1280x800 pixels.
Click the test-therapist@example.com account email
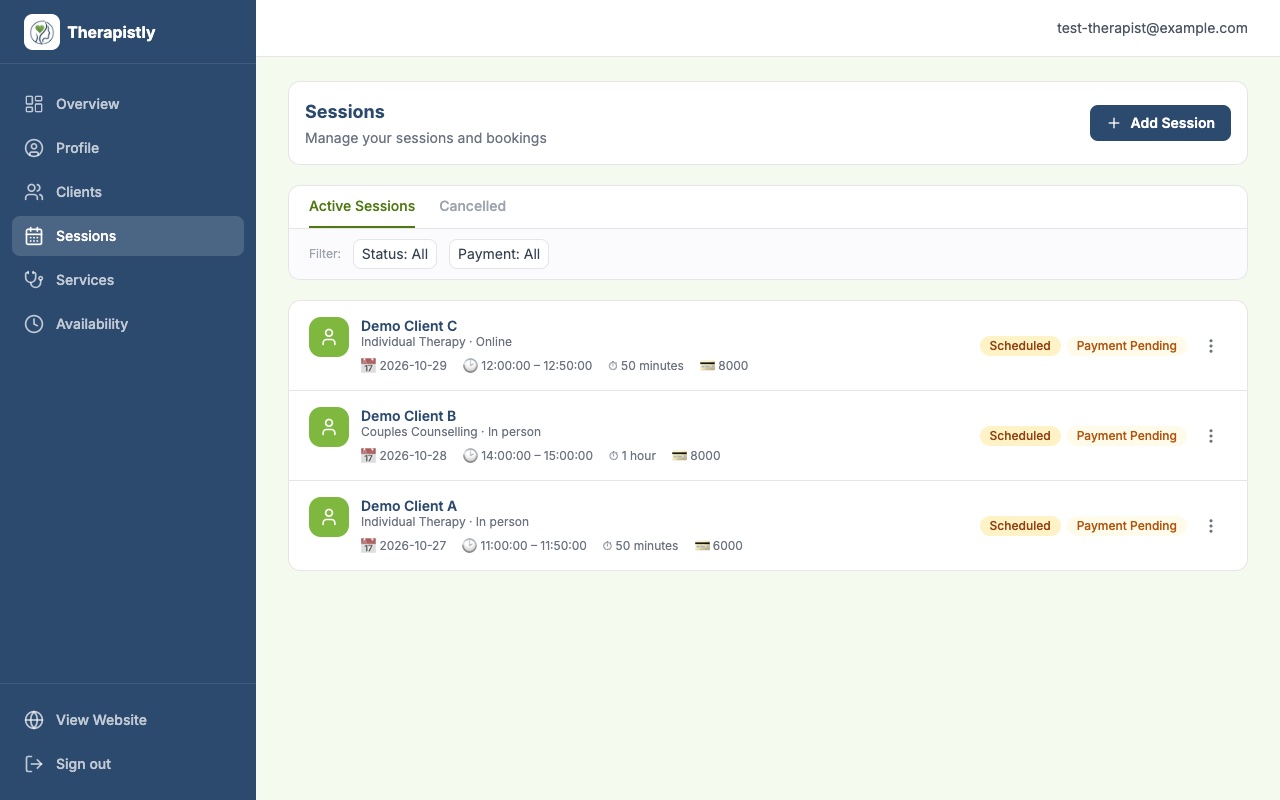click(1152, 28)
